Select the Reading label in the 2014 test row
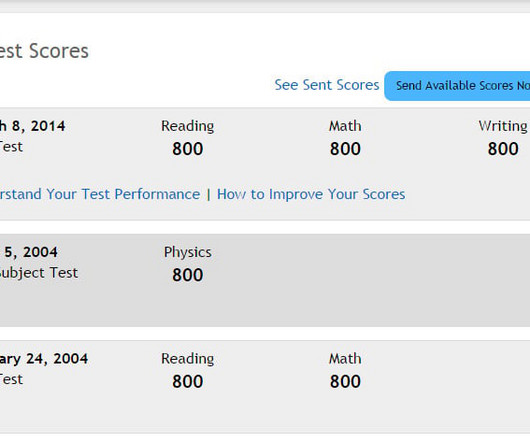This screenshot has width=530, height=442. pyautogui.click(x=188, y=126)
